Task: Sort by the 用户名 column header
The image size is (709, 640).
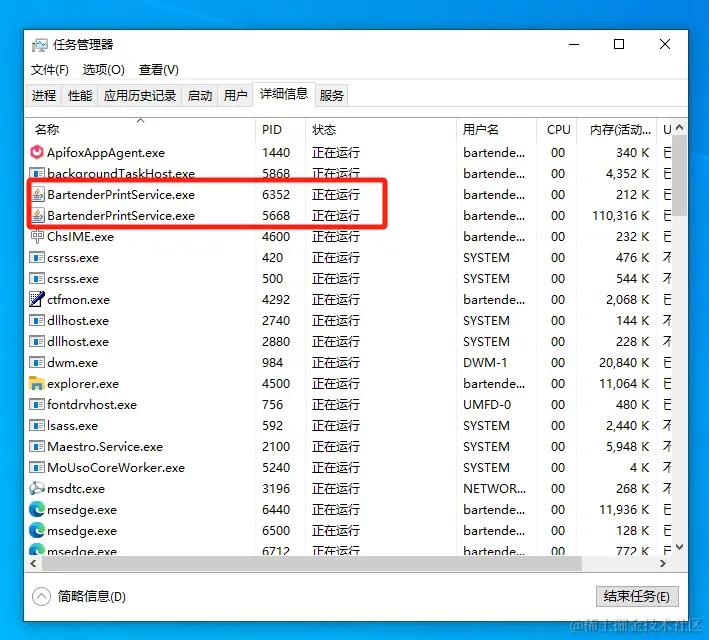Action: click(x=496, y=129)
